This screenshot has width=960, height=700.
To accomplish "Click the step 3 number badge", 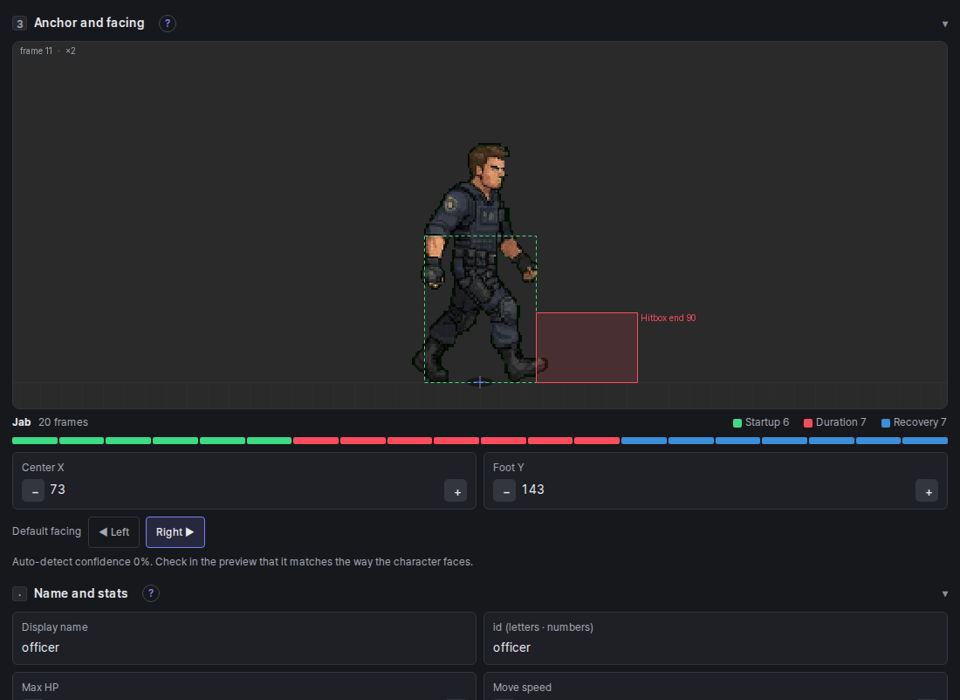I will click(x=20, y=23).
